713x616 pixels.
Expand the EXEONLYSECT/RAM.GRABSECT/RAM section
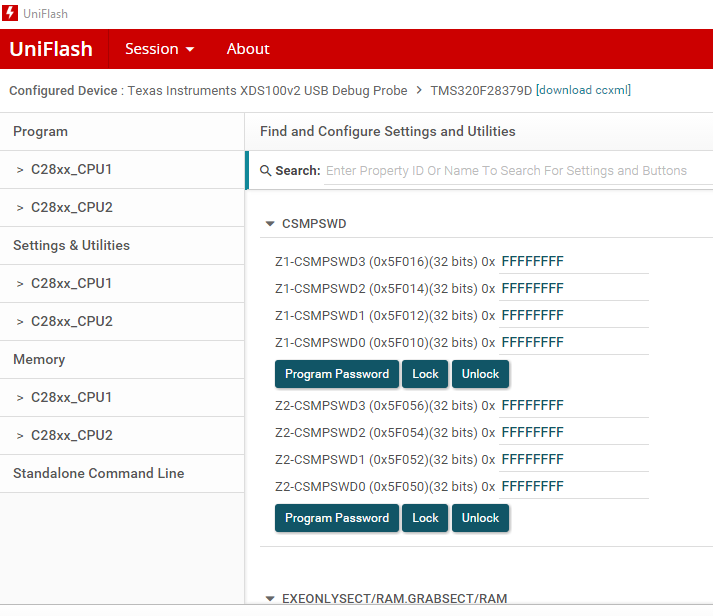coord(270,598)
